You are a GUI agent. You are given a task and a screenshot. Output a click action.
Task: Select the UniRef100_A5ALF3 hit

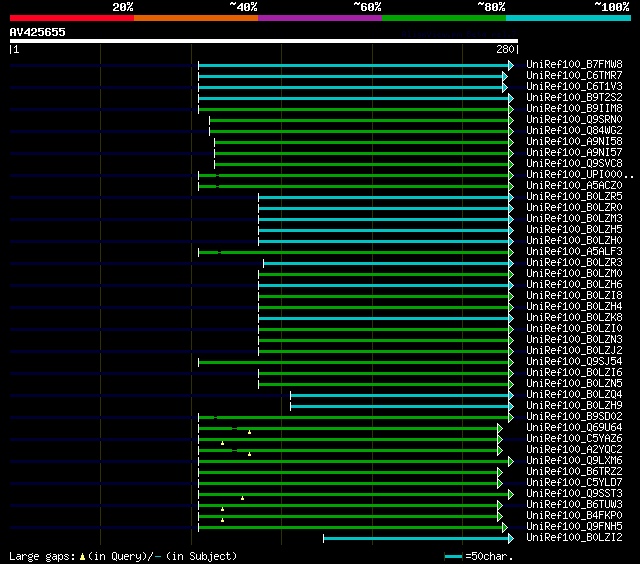click(574, 252)
